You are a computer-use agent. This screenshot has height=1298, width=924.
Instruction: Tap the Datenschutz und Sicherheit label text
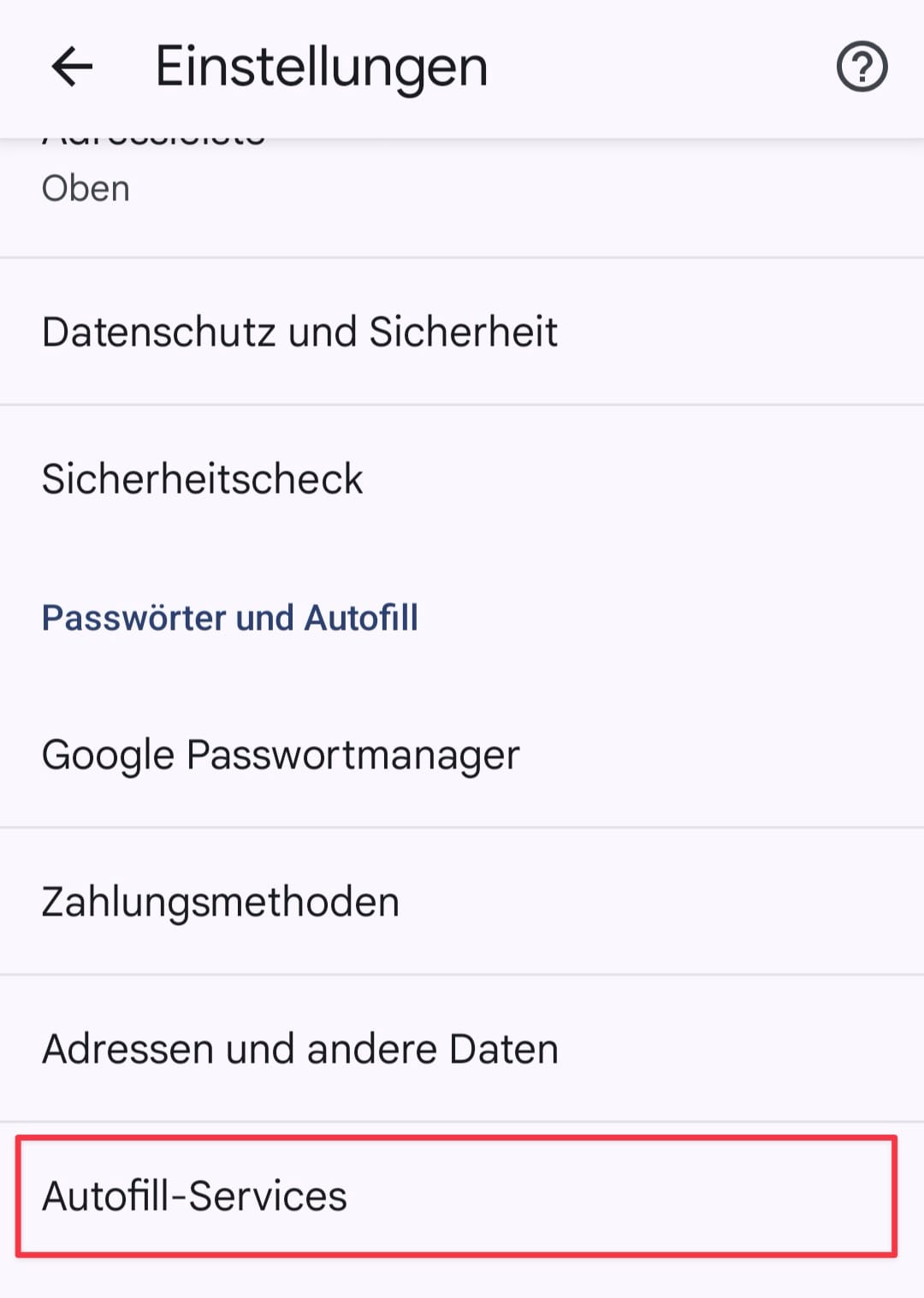pos(299,331)
